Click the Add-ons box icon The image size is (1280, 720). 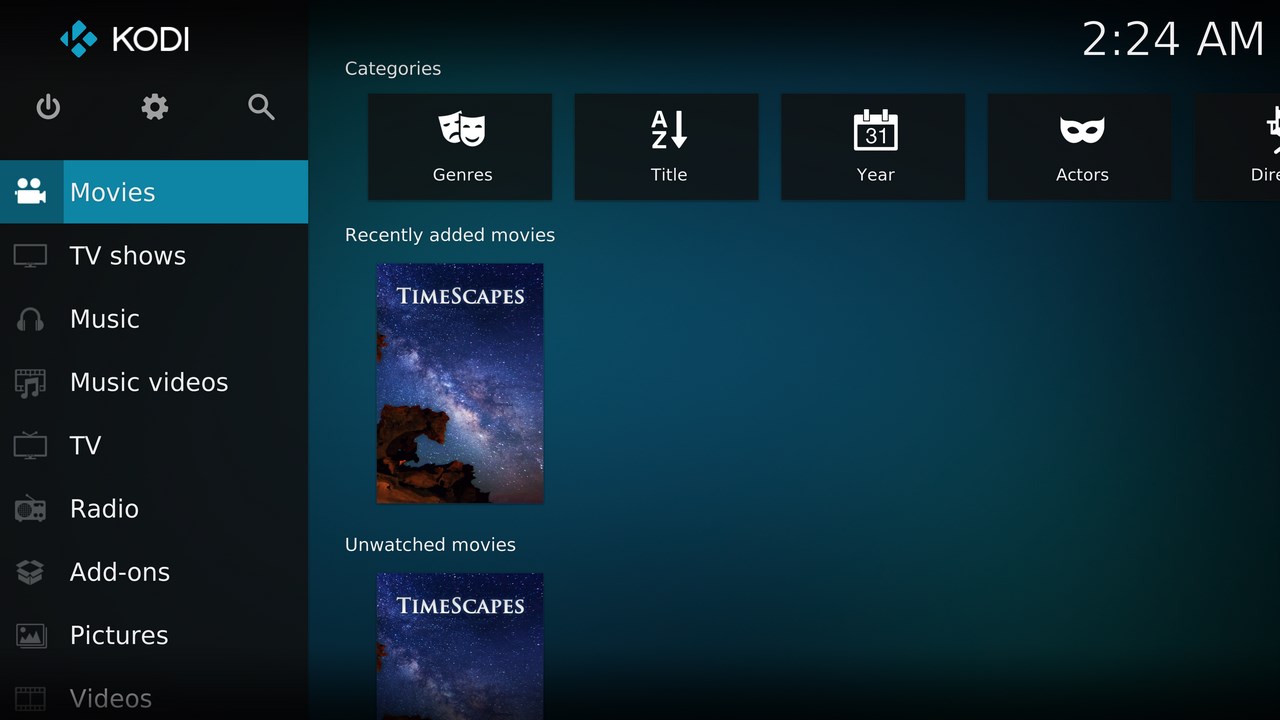click(30, 572)
